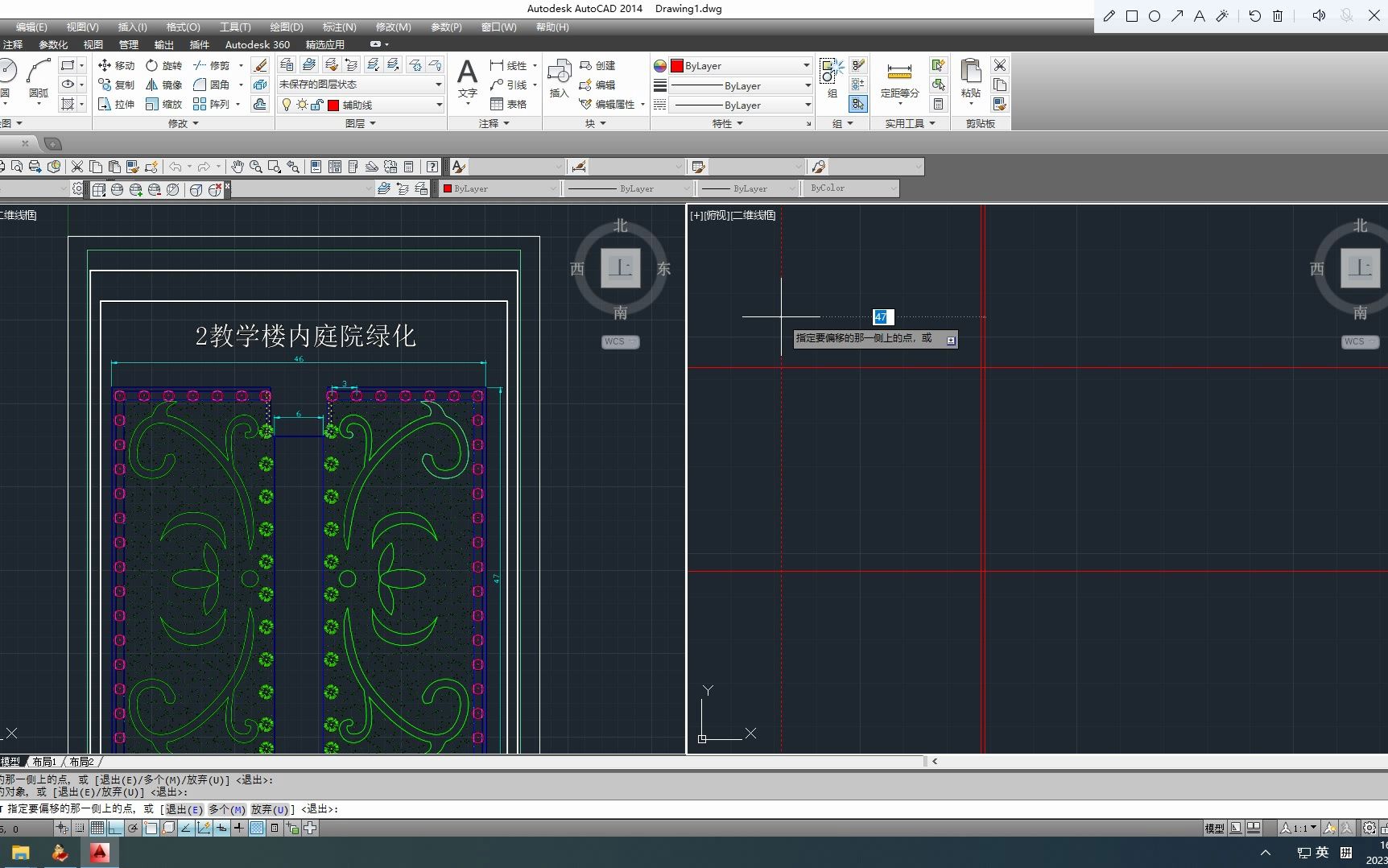
Task: Click Undo (放弃(U)) option in command line
Action: coord(270,809)
